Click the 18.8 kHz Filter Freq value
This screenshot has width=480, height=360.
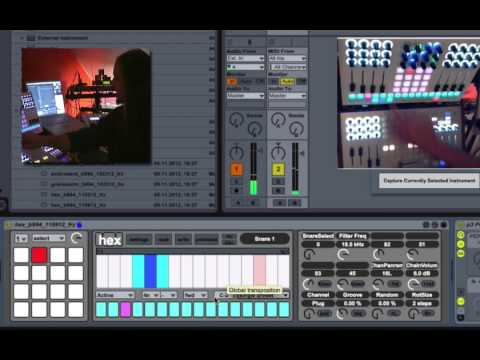click(352, 245)
